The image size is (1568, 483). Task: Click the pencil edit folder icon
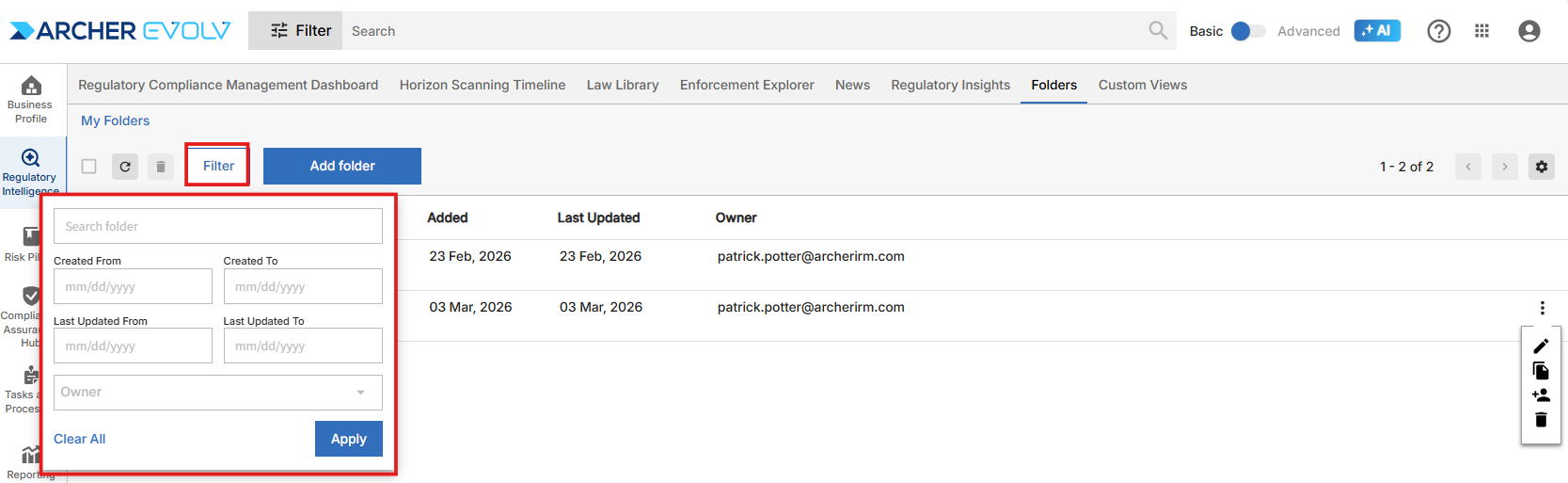tap(1541, 346)
